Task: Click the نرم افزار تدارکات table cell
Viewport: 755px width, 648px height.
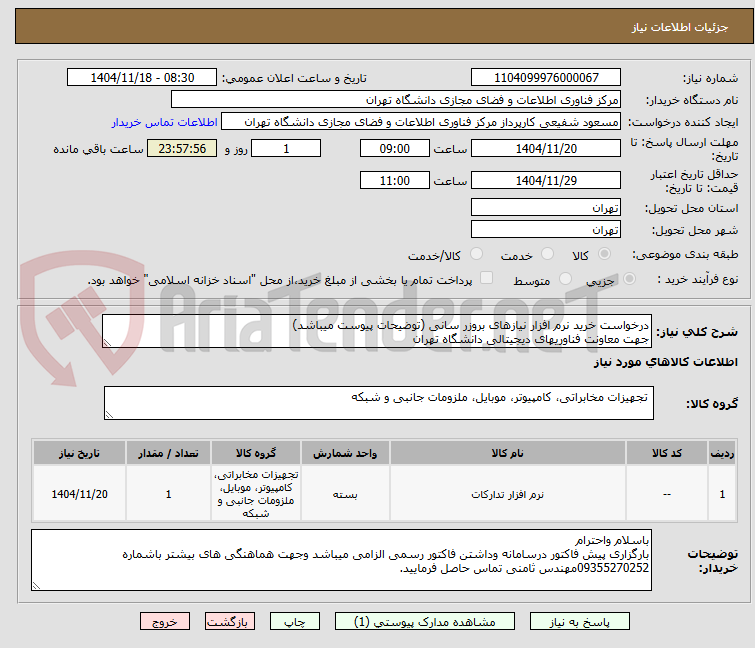Action: [508, 494]
